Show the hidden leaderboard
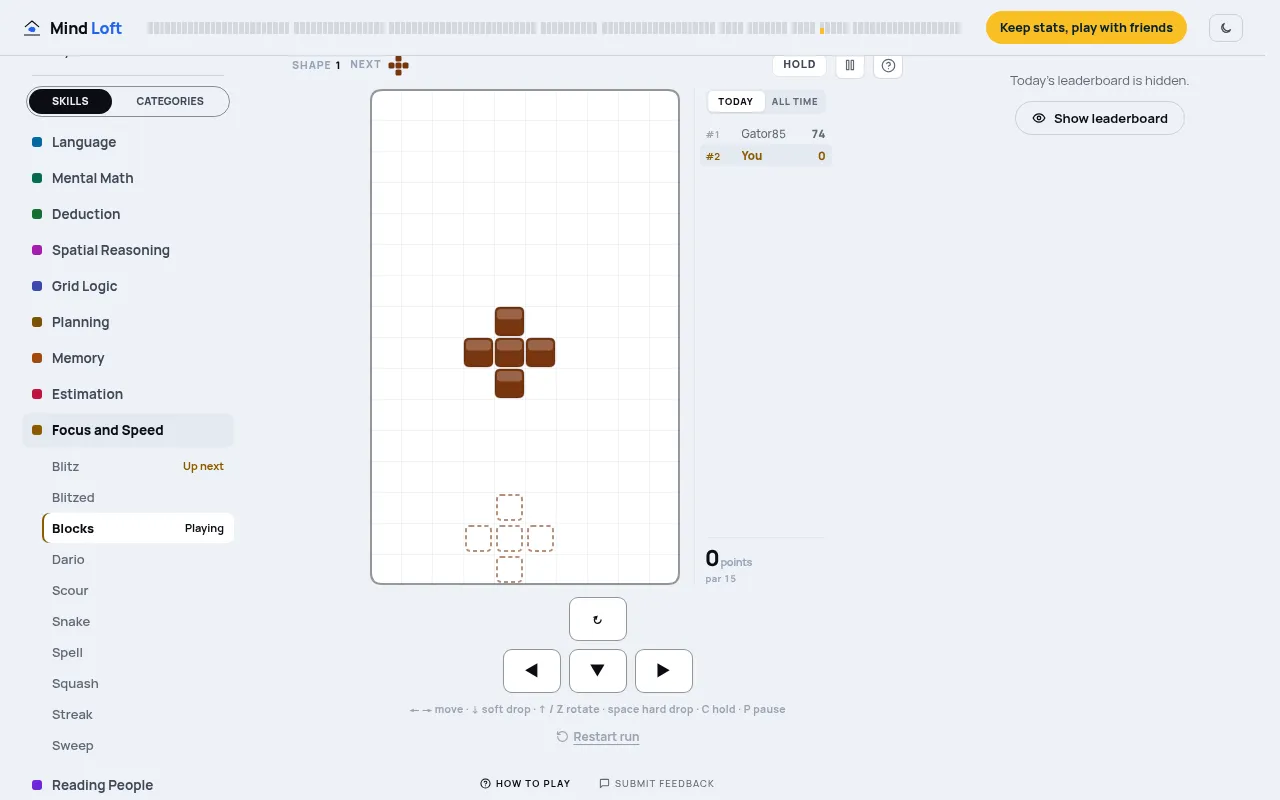This screenshot has height=800, width=1280. tap(1100, 118)
